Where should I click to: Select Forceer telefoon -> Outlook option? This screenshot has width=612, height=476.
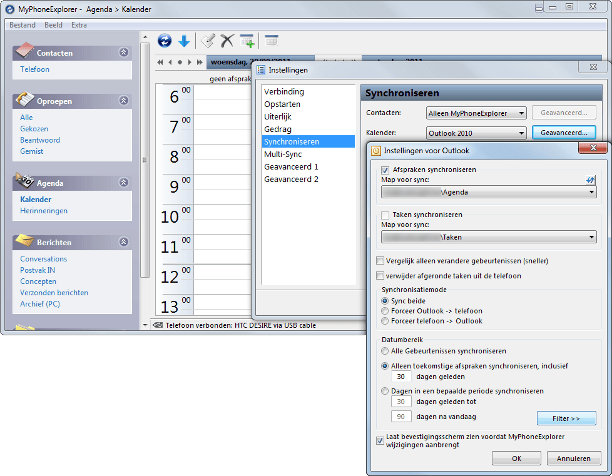point(385,321)
